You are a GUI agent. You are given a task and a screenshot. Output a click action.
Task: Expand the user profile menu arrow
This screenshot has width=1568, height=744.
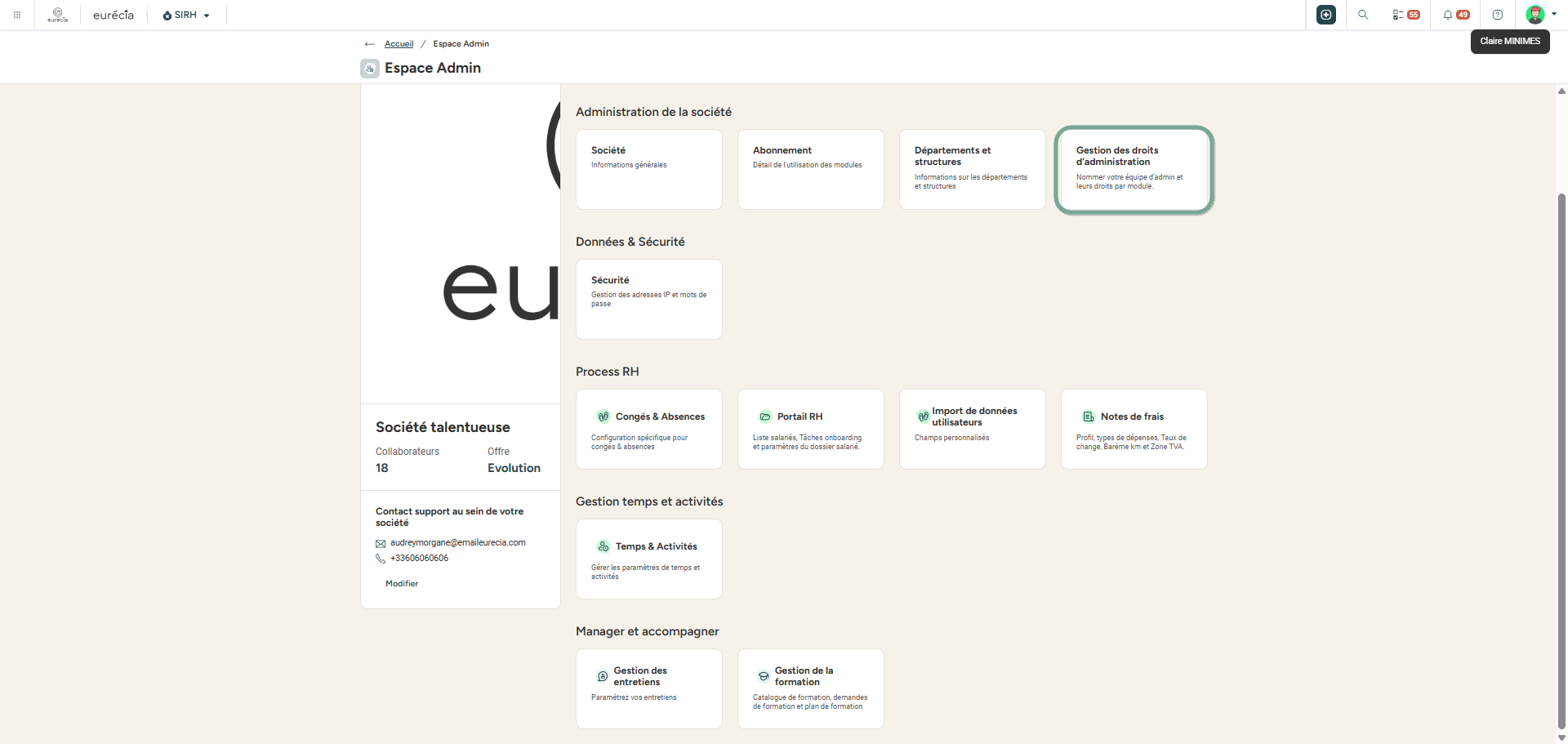[1554, 14]
